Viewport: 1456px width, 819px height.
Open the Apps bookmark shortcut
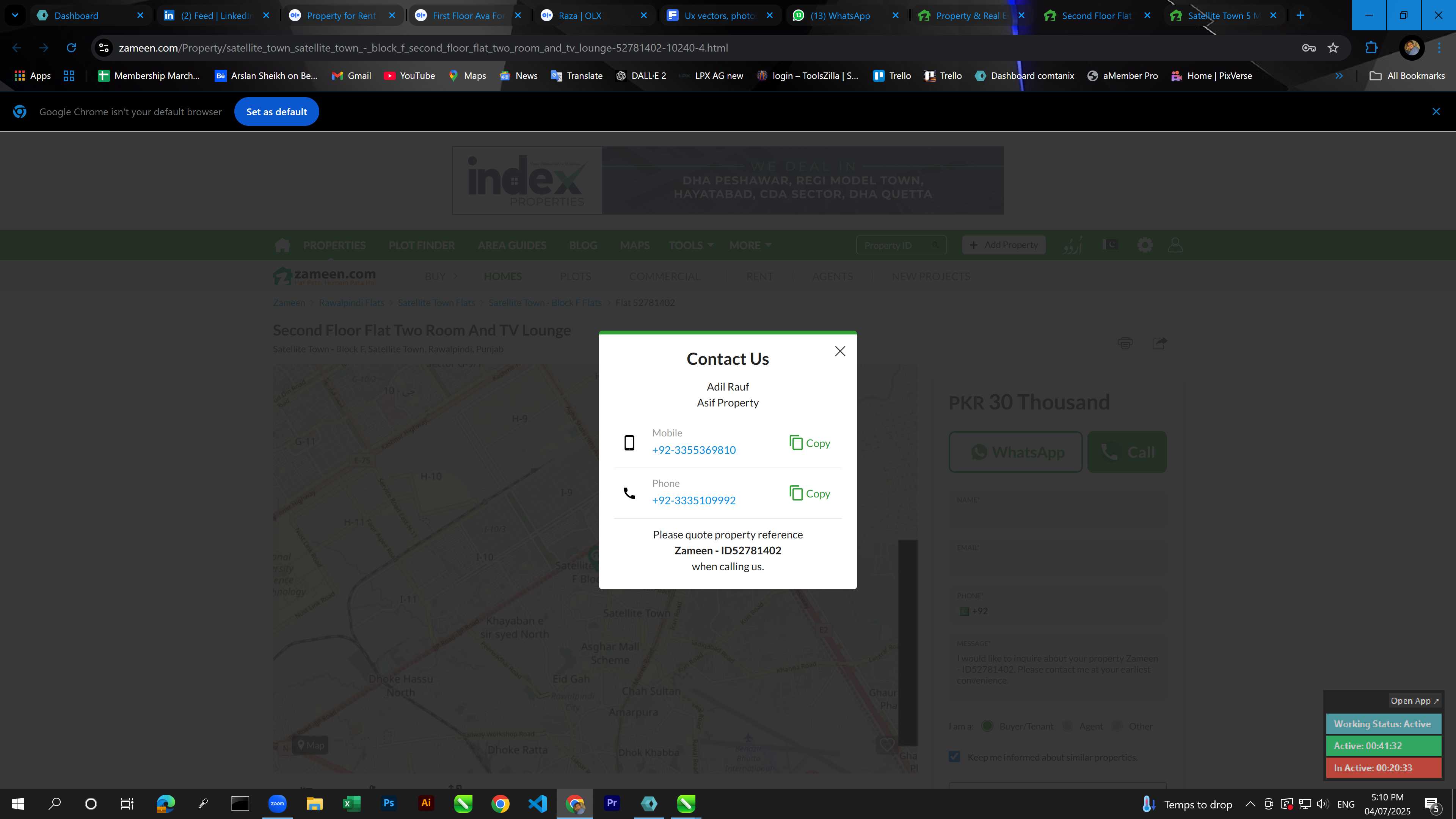pos(32,76)
